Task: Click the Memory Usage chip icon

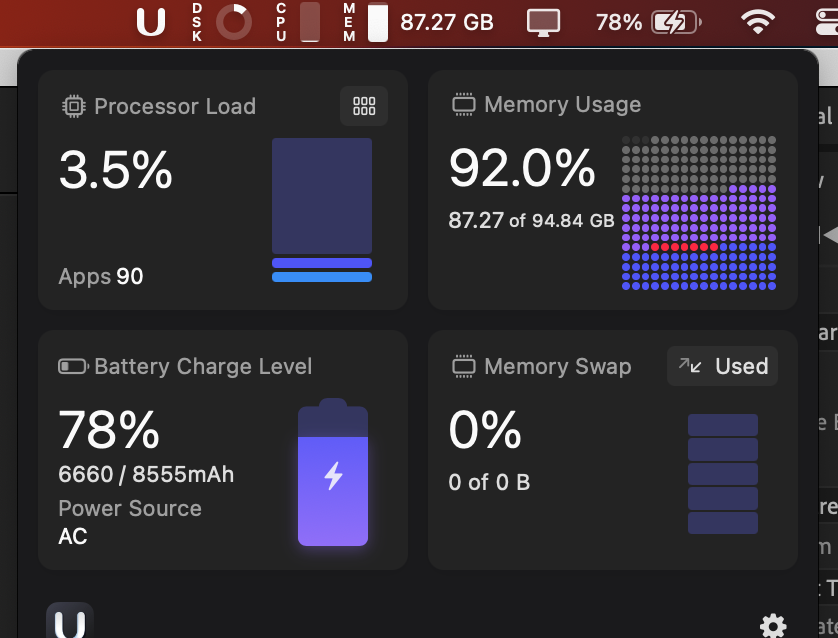Action: coord(464,103)
